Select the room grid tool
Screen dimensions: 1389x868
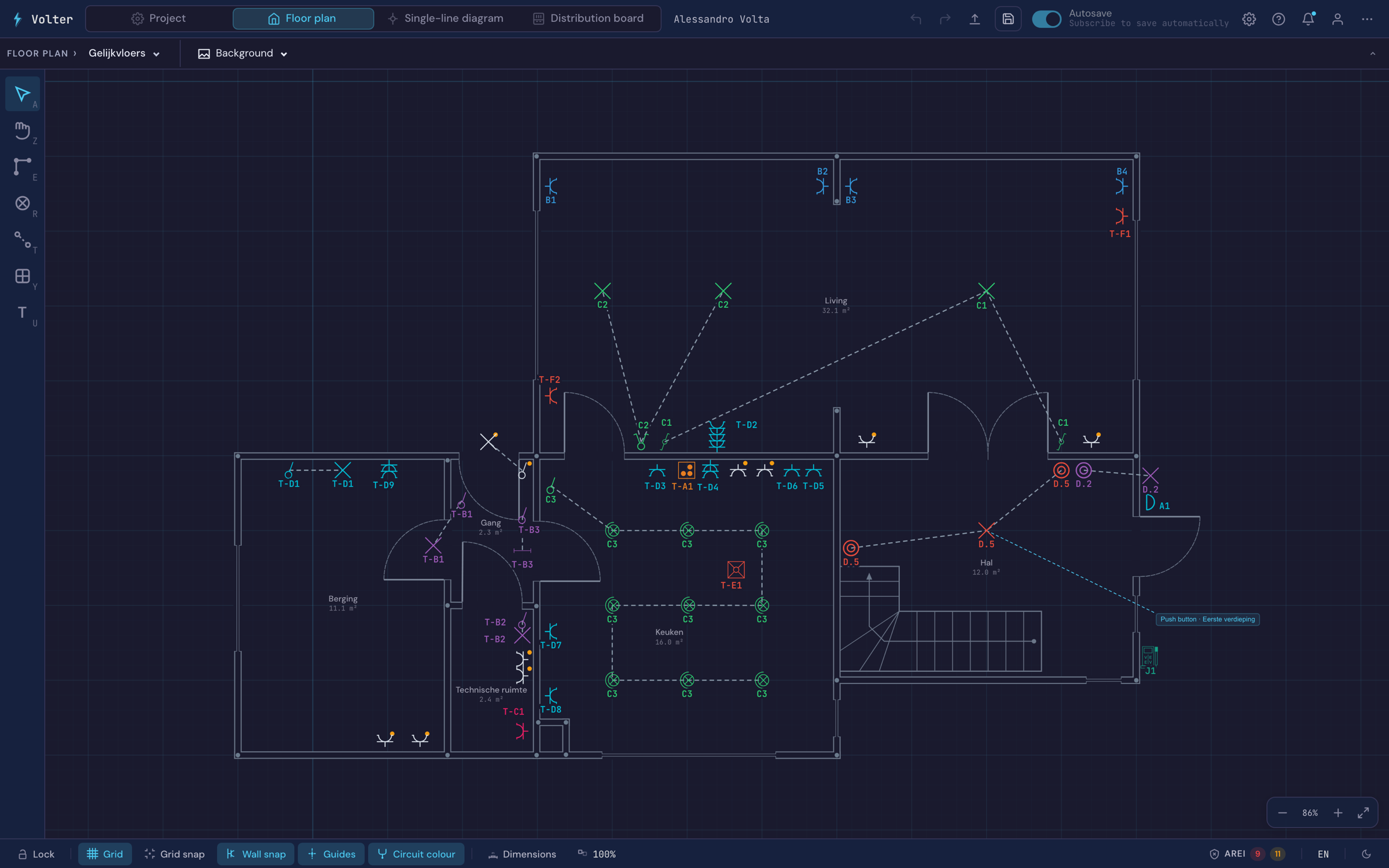point(23,276)
